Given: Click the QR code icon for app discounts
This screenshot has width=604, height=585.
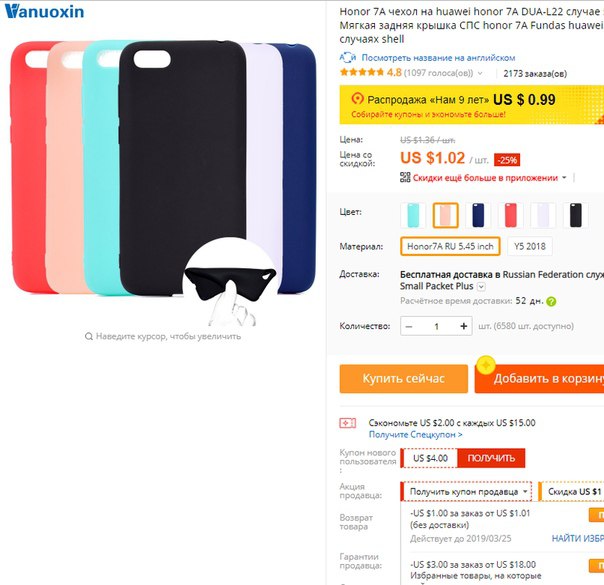Looking at the screenshot, I should coord(405,178).
